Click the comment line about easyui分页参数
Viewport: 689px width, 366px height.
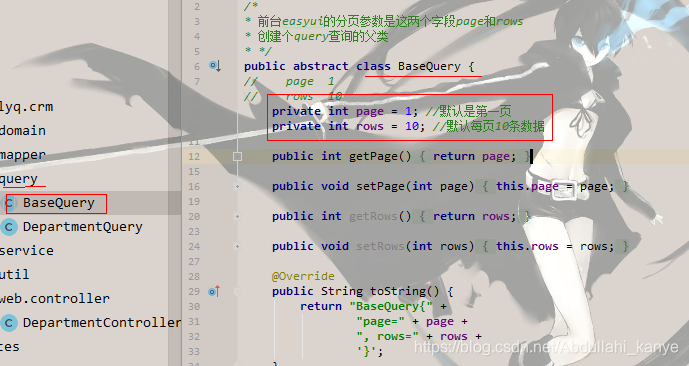point(384,21)
